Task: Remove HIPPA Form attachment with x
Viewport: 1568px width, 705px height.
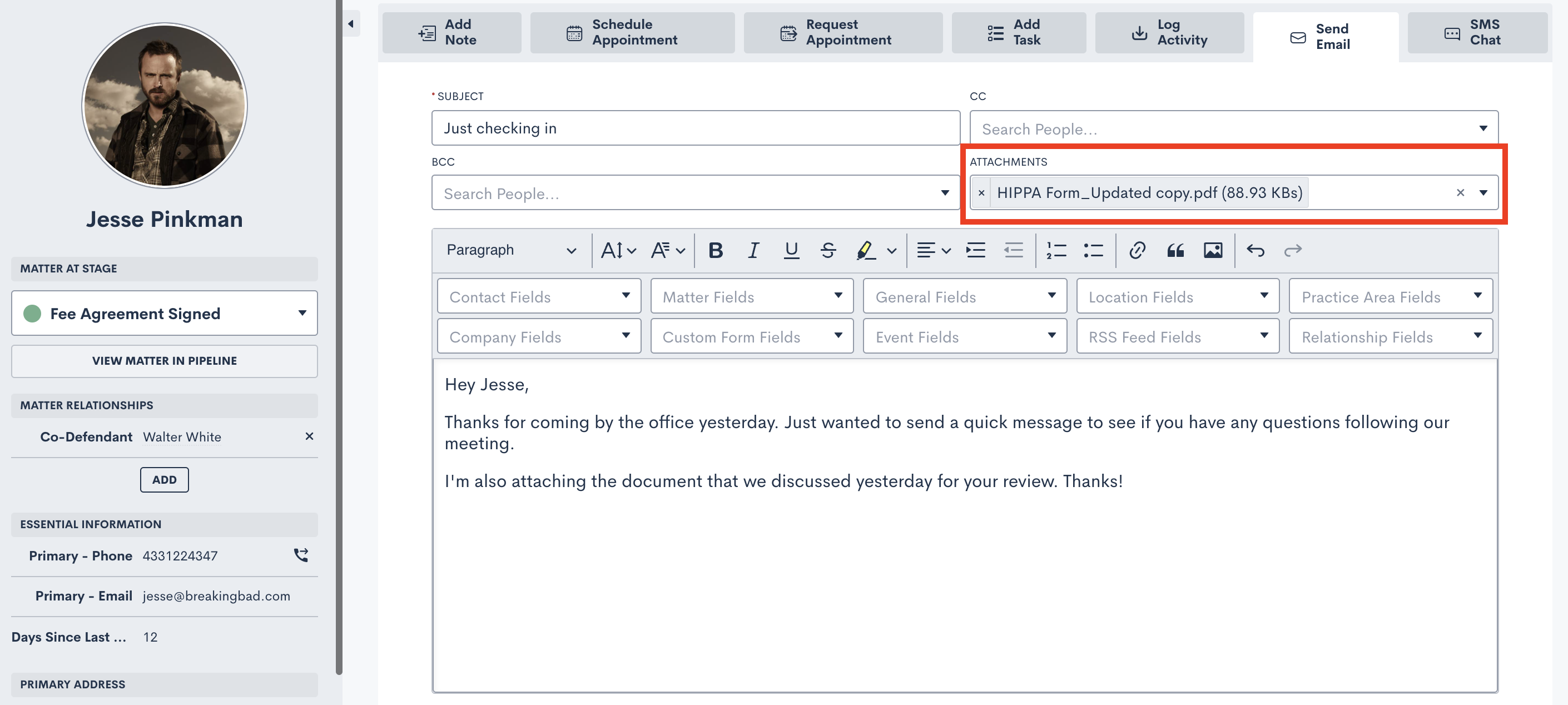Action: coord(981,193)
